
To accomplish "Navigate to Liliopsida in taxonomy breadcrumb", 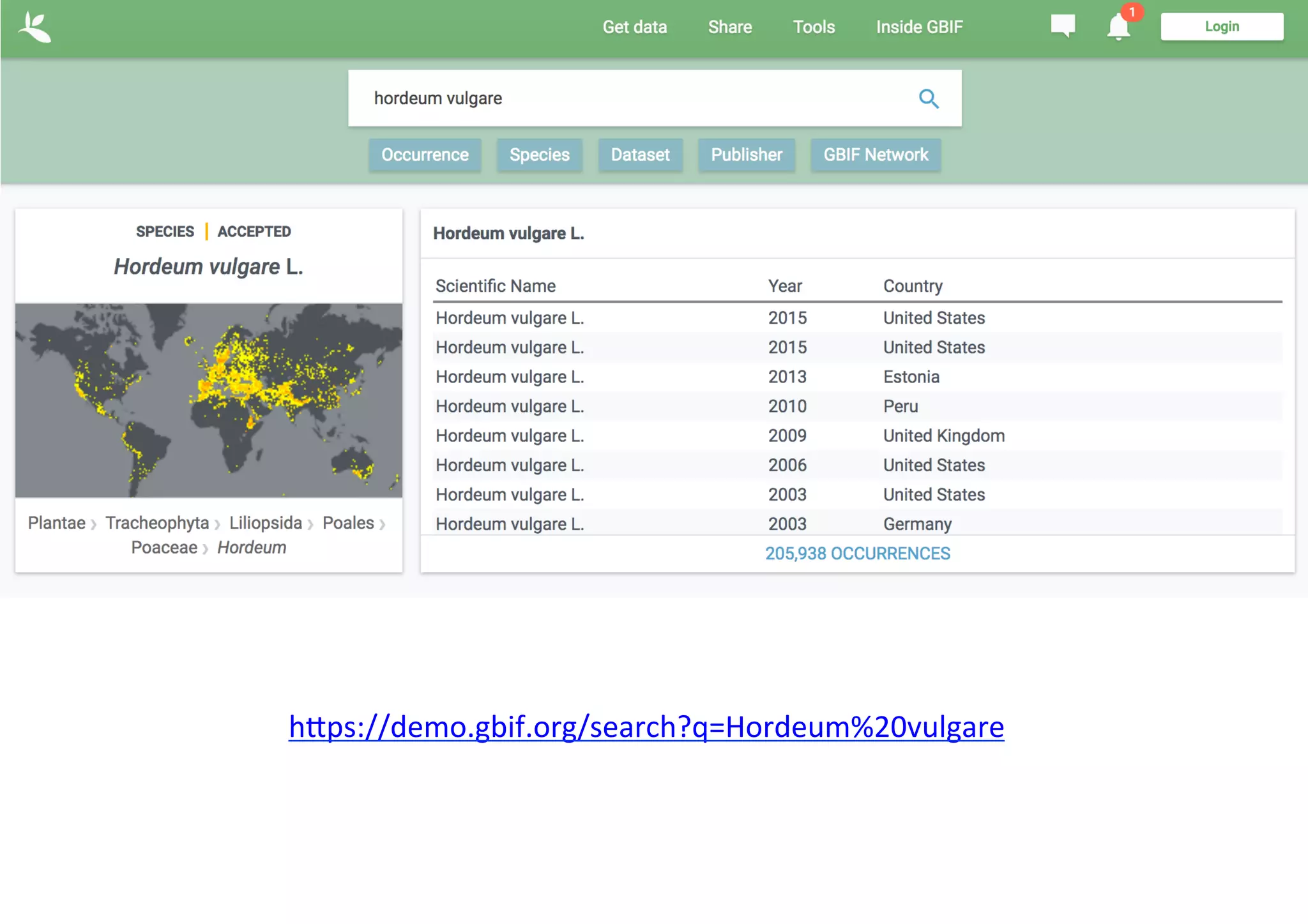I will pos(266,523).
